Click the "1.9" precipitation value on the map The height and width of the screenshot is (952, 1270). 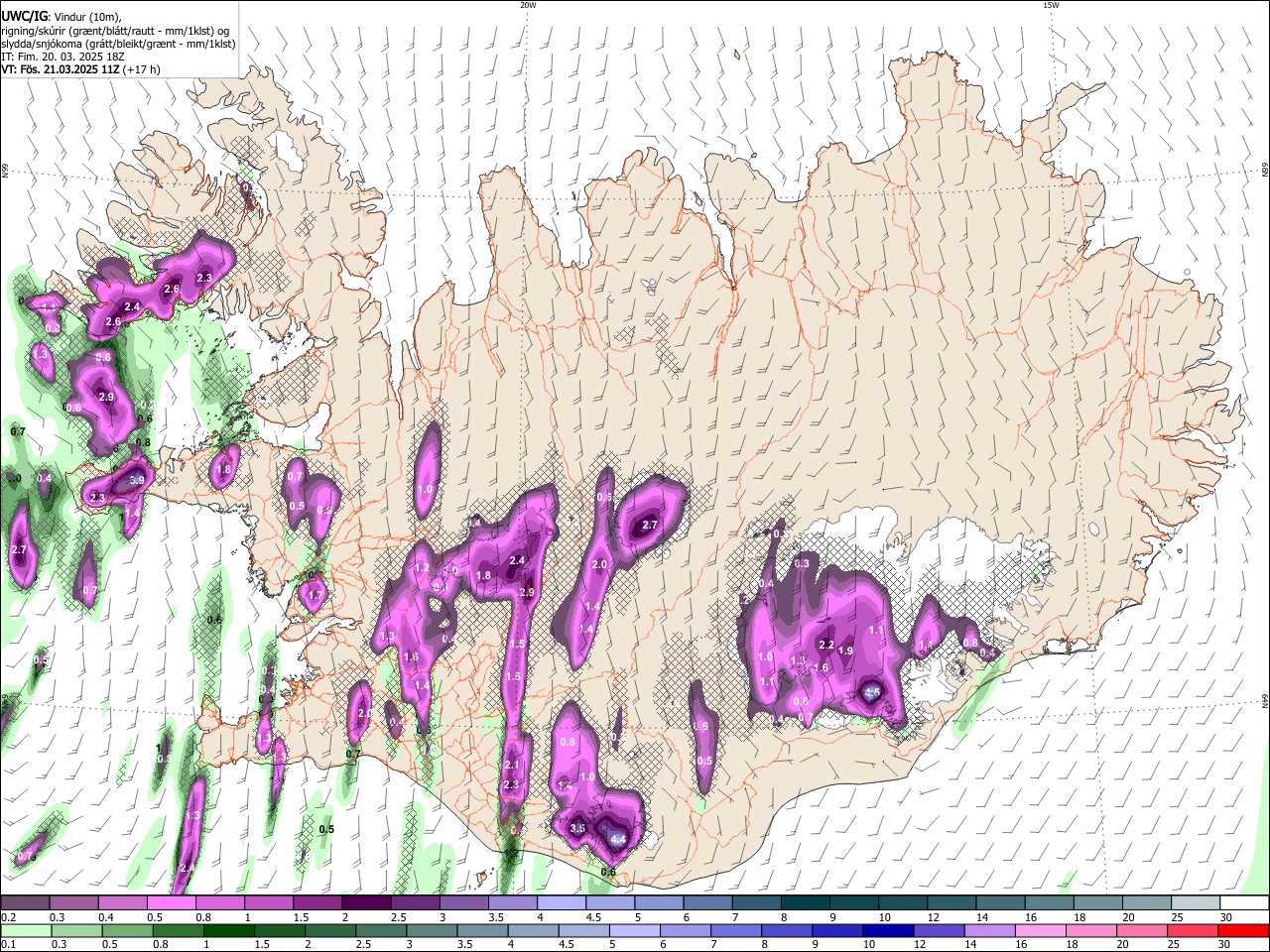845,651
